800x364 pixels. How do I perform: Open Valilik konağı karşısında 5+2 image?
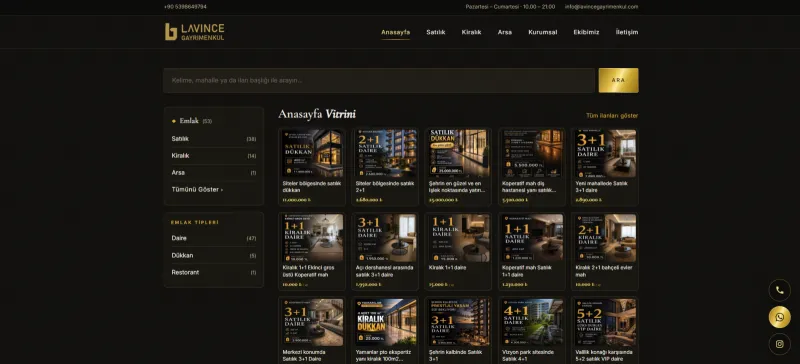click(605, 322)
